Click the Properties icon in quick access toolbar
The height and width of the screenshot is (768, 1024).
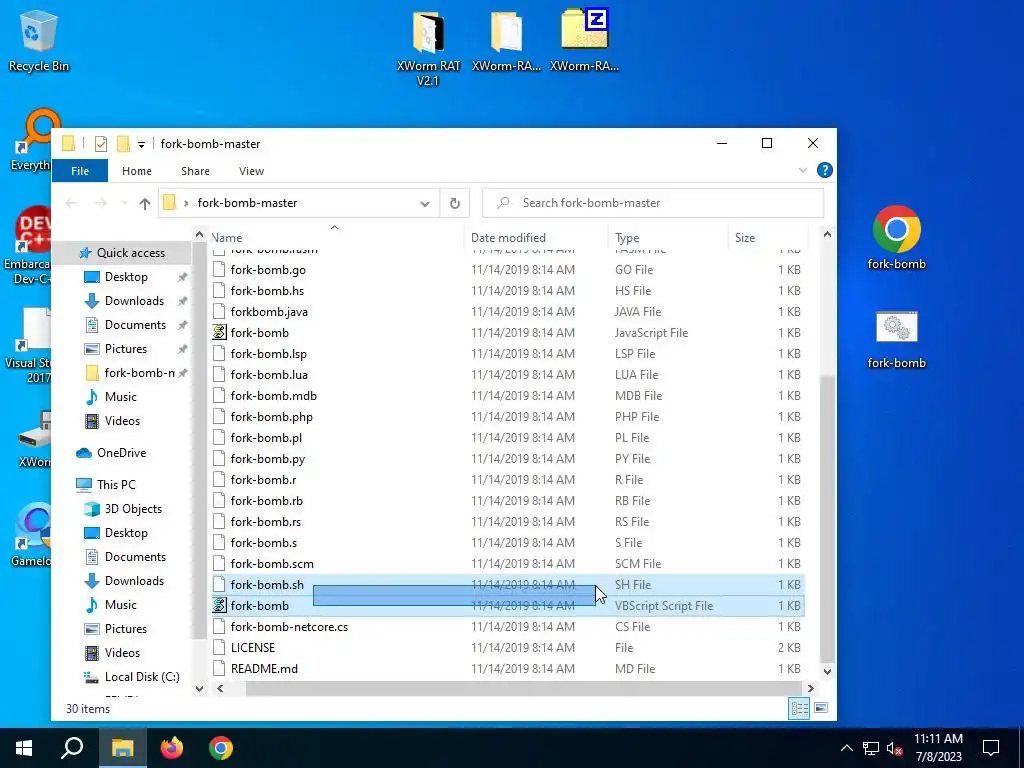pos(101,144)
